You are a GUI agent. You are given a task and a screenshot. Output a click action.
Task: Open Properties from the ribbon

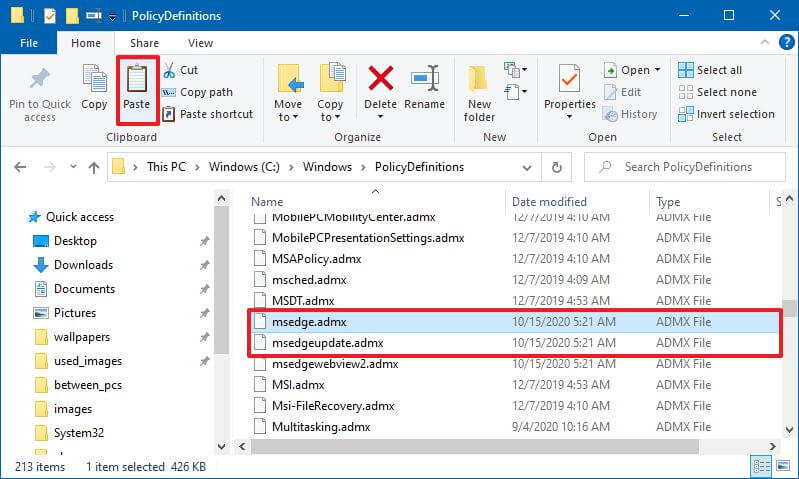(570, 88)
